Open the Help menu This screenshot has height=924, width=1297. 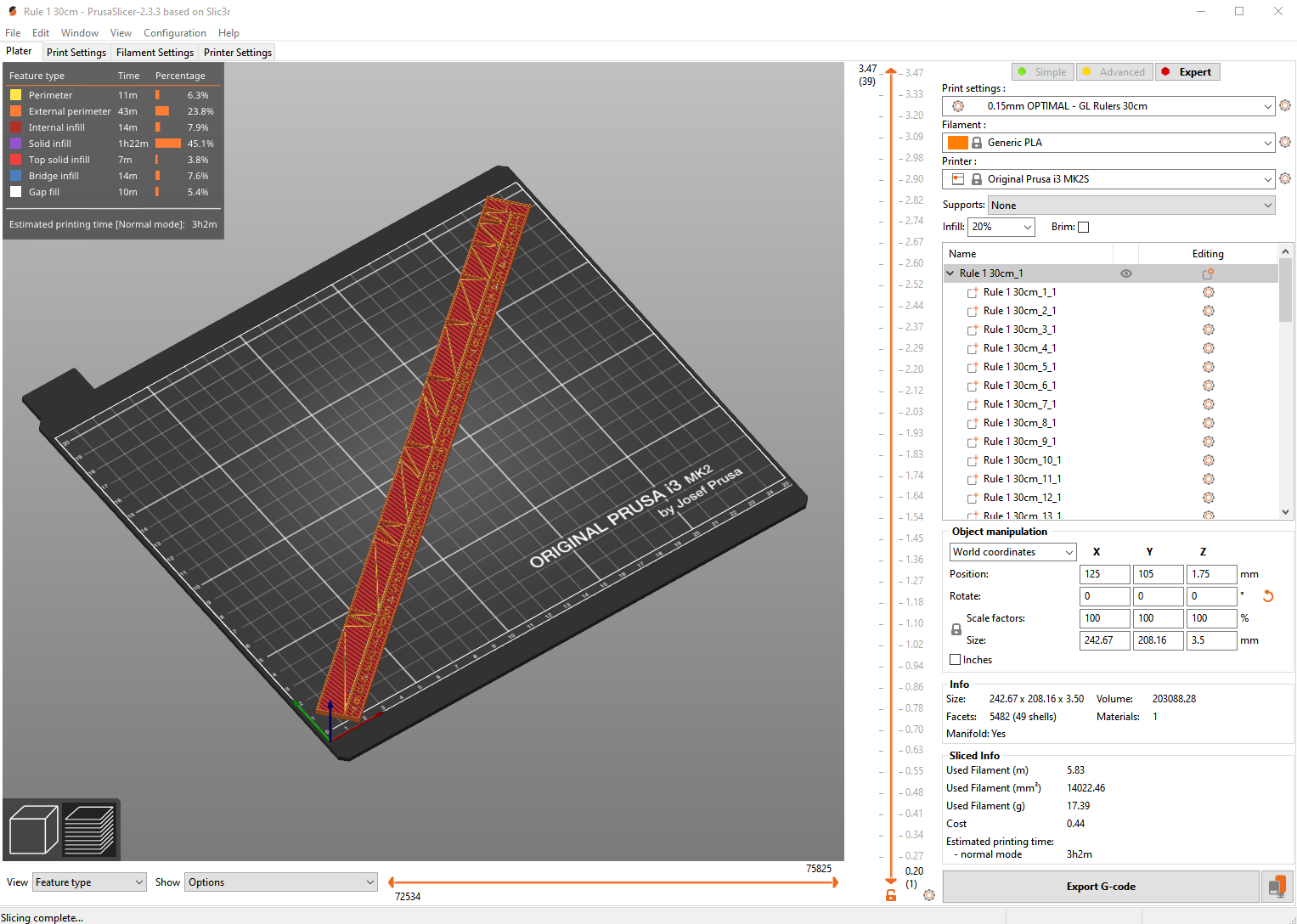[x=228, y=33]
